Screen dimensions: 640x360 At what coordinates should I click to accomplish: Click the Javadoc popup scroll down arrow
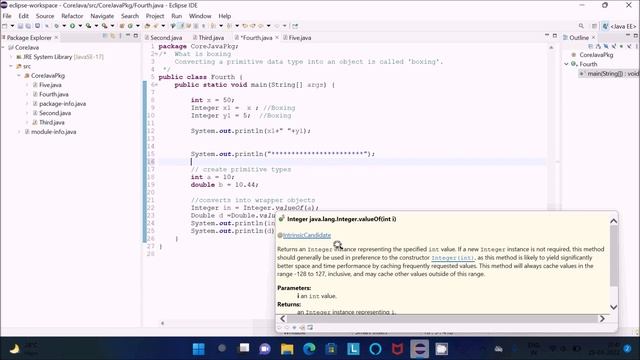click(x=613, y=307)
